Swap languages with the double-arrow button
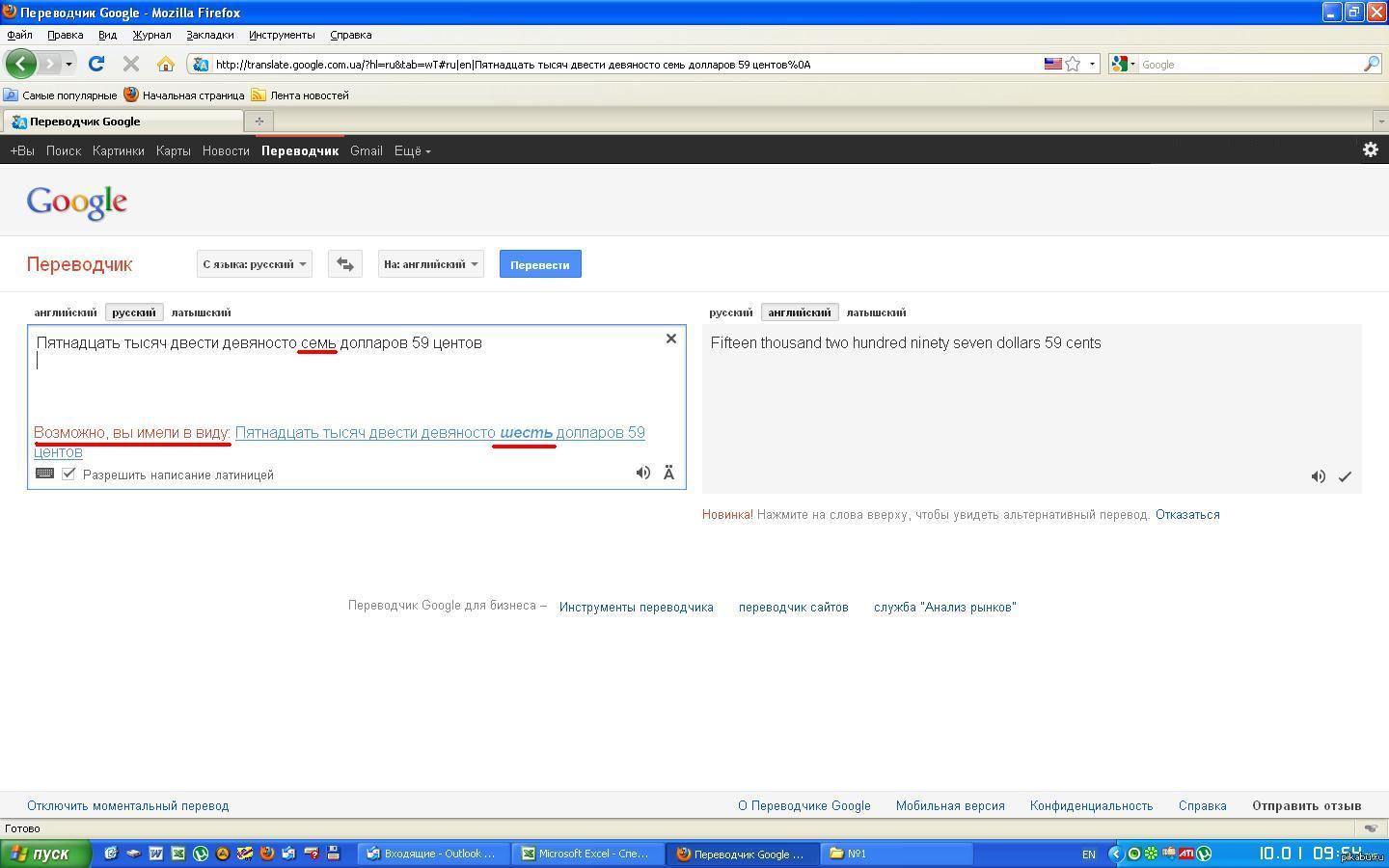This screenshot has width=1389, height=868. tap(345, 264)
